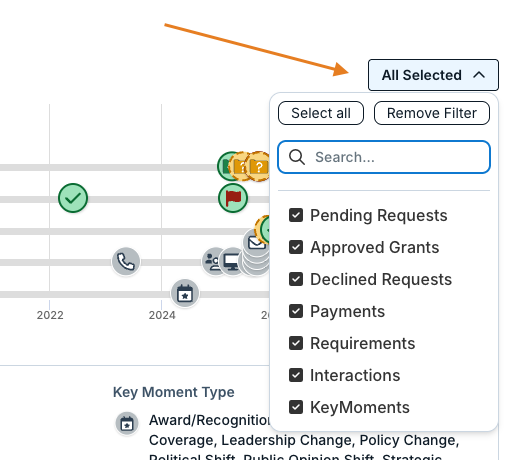Select the envelope email interaction icon
The image size is (513, 460).
click(255, 242)
